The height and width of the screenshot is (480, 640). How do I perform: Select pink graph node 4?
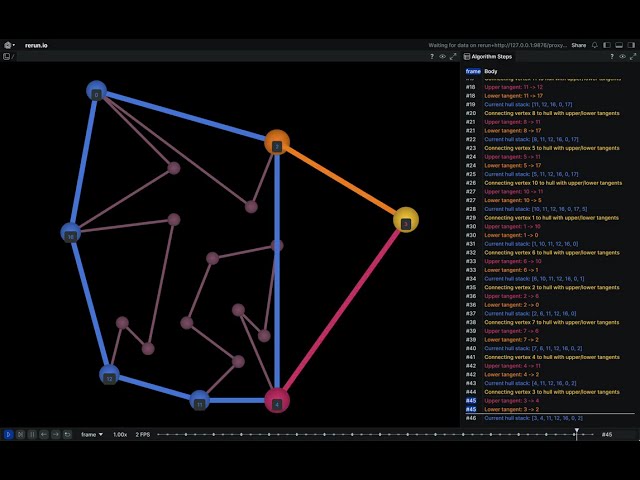click(277, 400)
